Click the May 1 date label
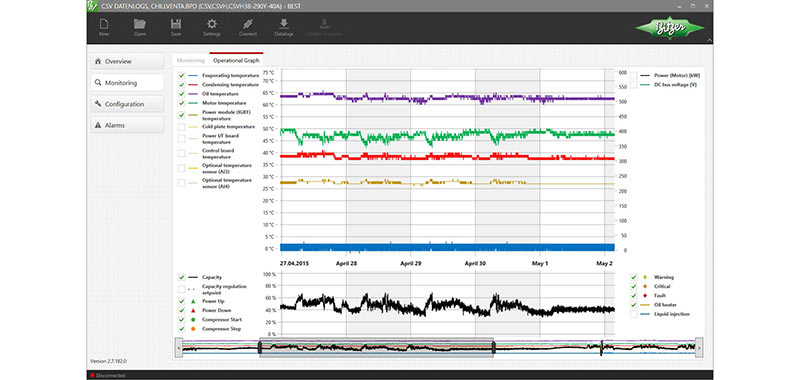The height and width of the screenshot is (380, 800). (x=540, y=264)
